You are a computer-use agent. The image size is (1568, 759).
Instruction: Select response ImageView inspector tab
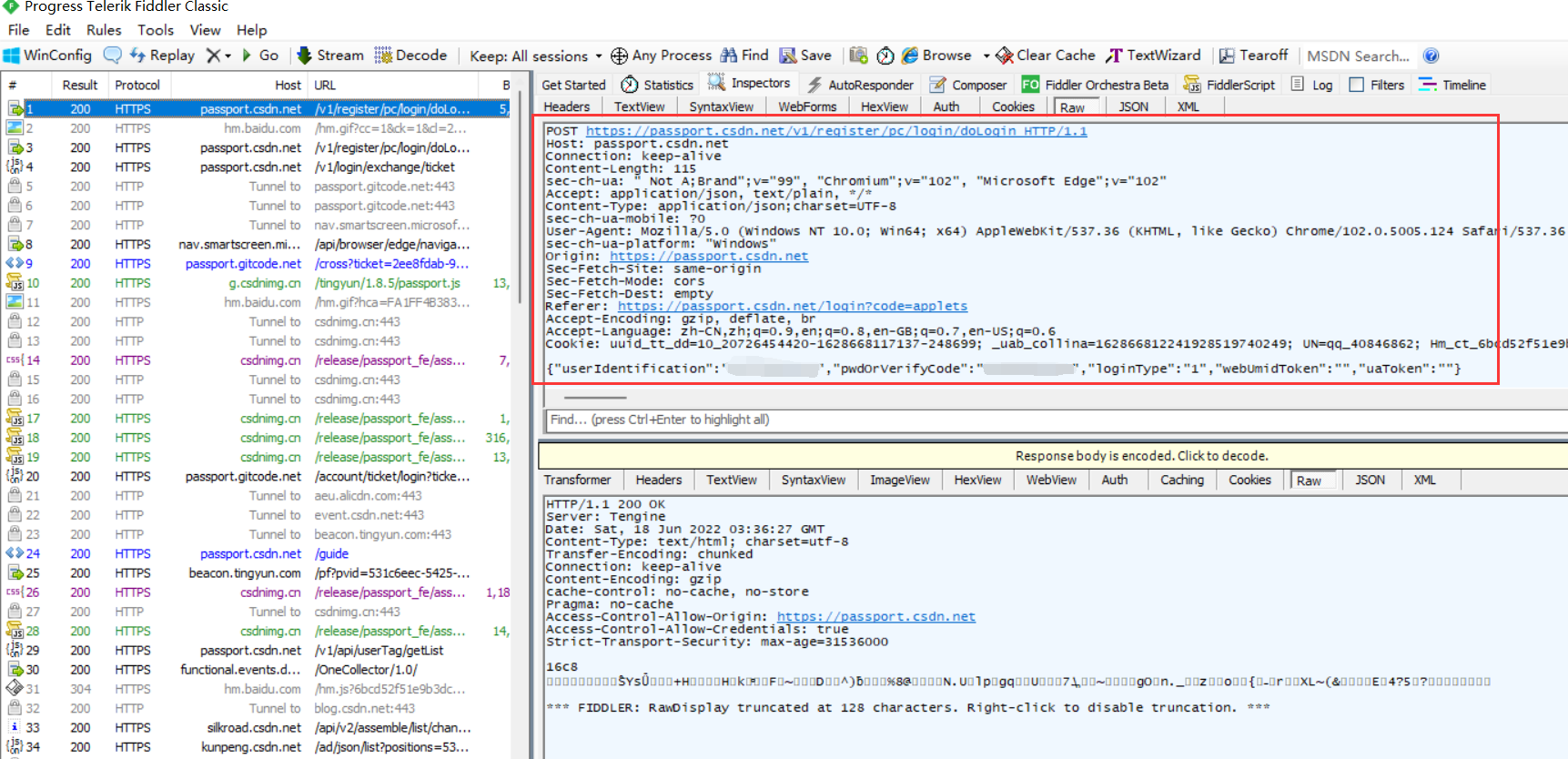[x=899, y=480]
